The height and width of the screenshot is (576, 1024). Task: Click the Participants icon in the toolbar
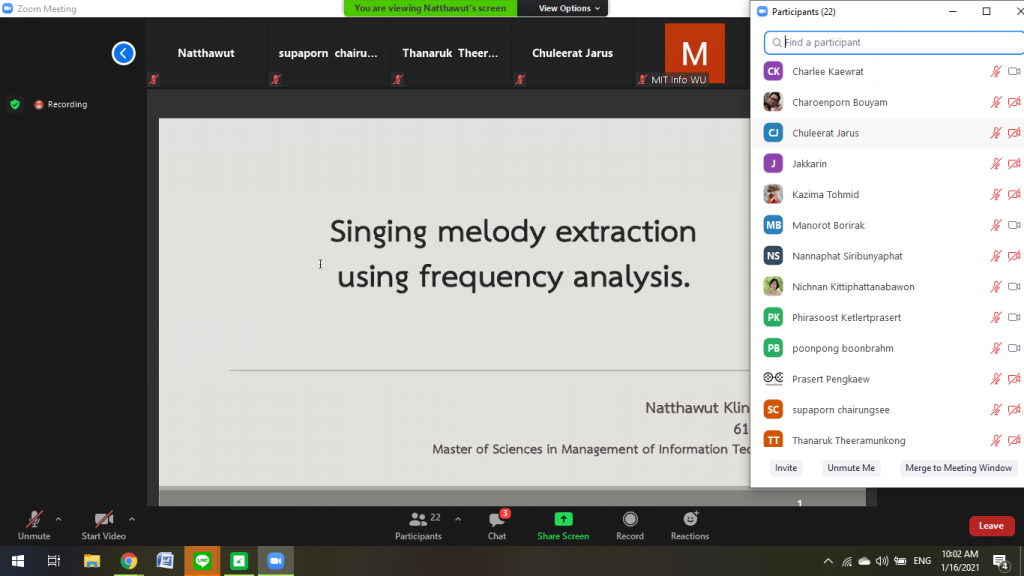point(418,520)
